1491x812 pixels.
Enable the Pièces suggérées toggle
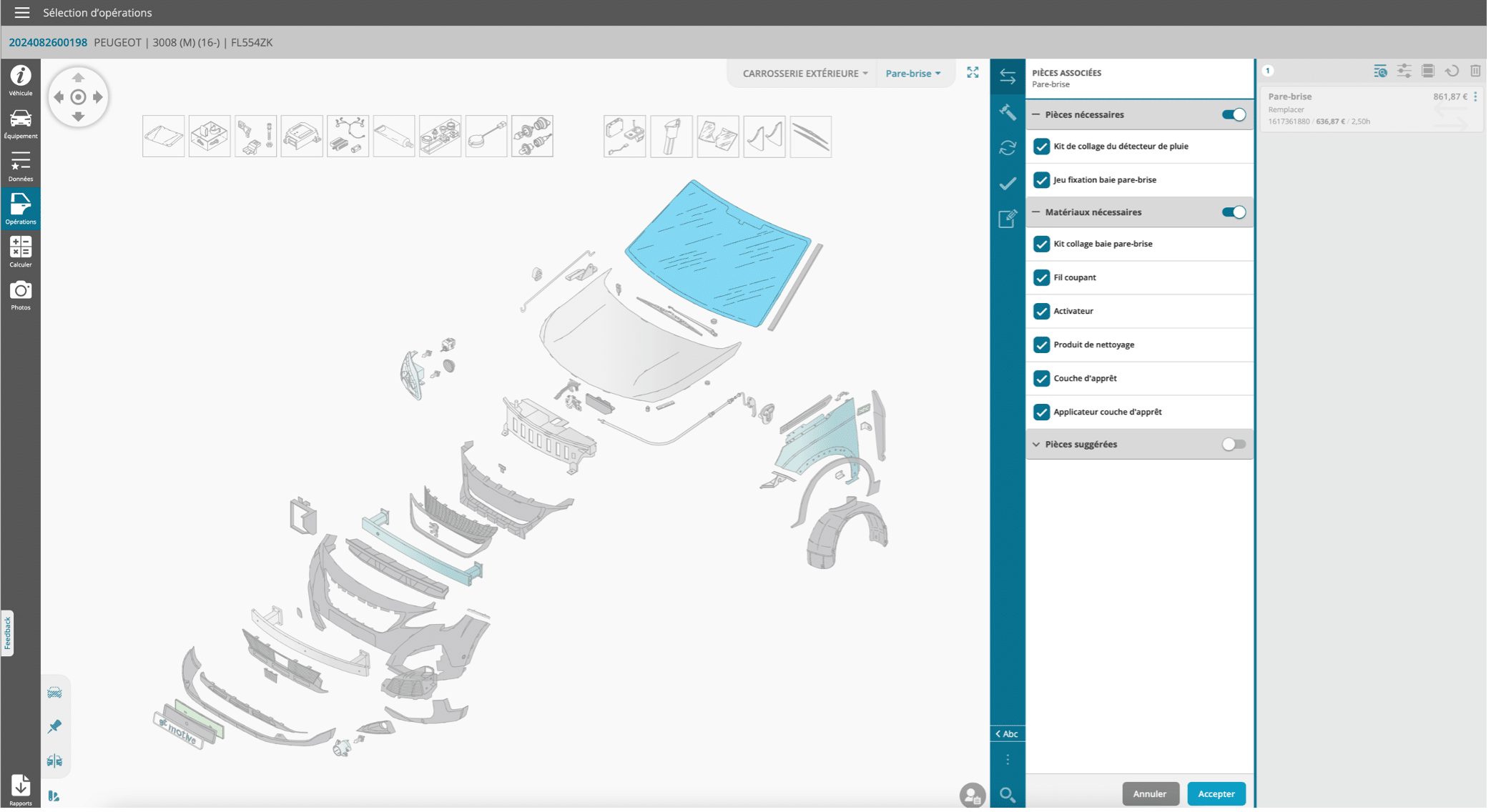[1234, 445]
